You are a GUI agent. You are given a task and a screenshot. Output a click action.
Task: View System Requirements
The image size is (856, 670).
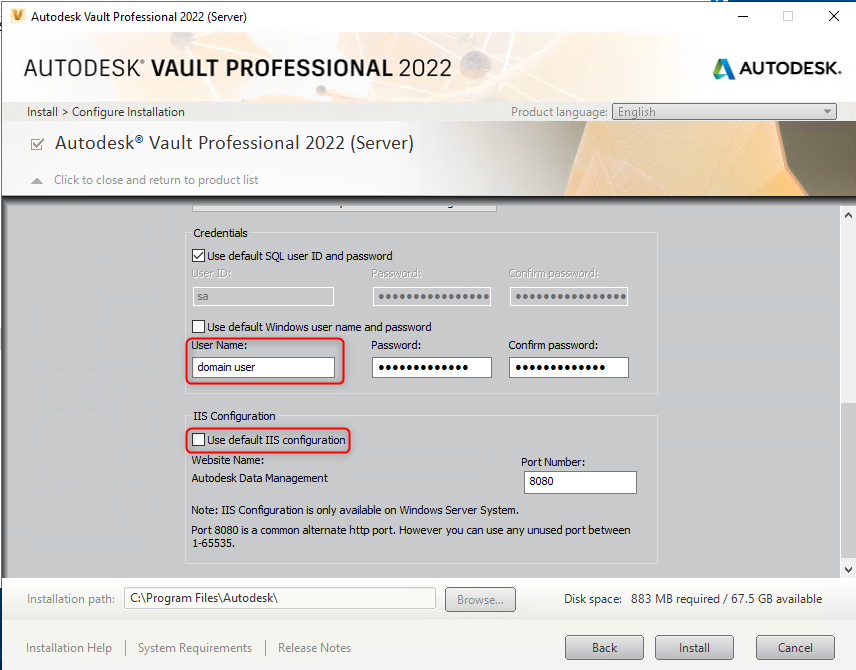[x=194, y=647]
